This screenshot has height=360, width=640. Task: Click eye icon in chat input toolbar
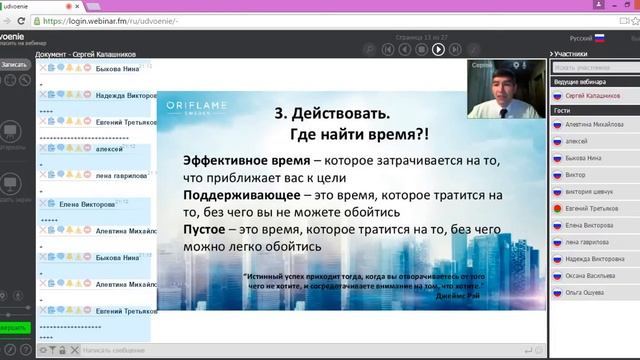click(43, 350)
